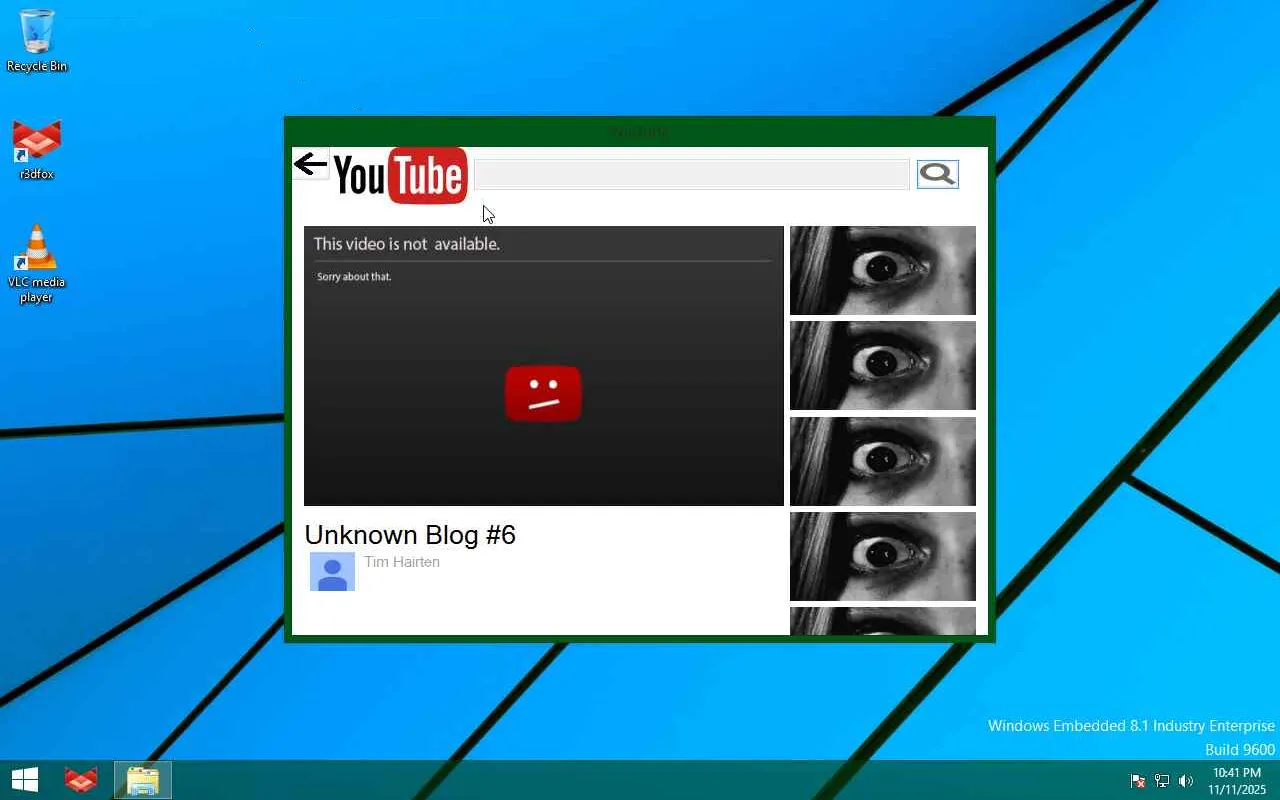
Task: Select the r3dfox desktop shortcut
Action: coord(37,150)
